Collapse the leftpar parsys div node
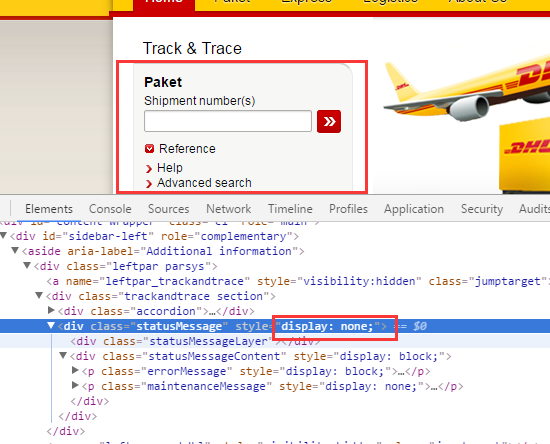 point(27,265)
